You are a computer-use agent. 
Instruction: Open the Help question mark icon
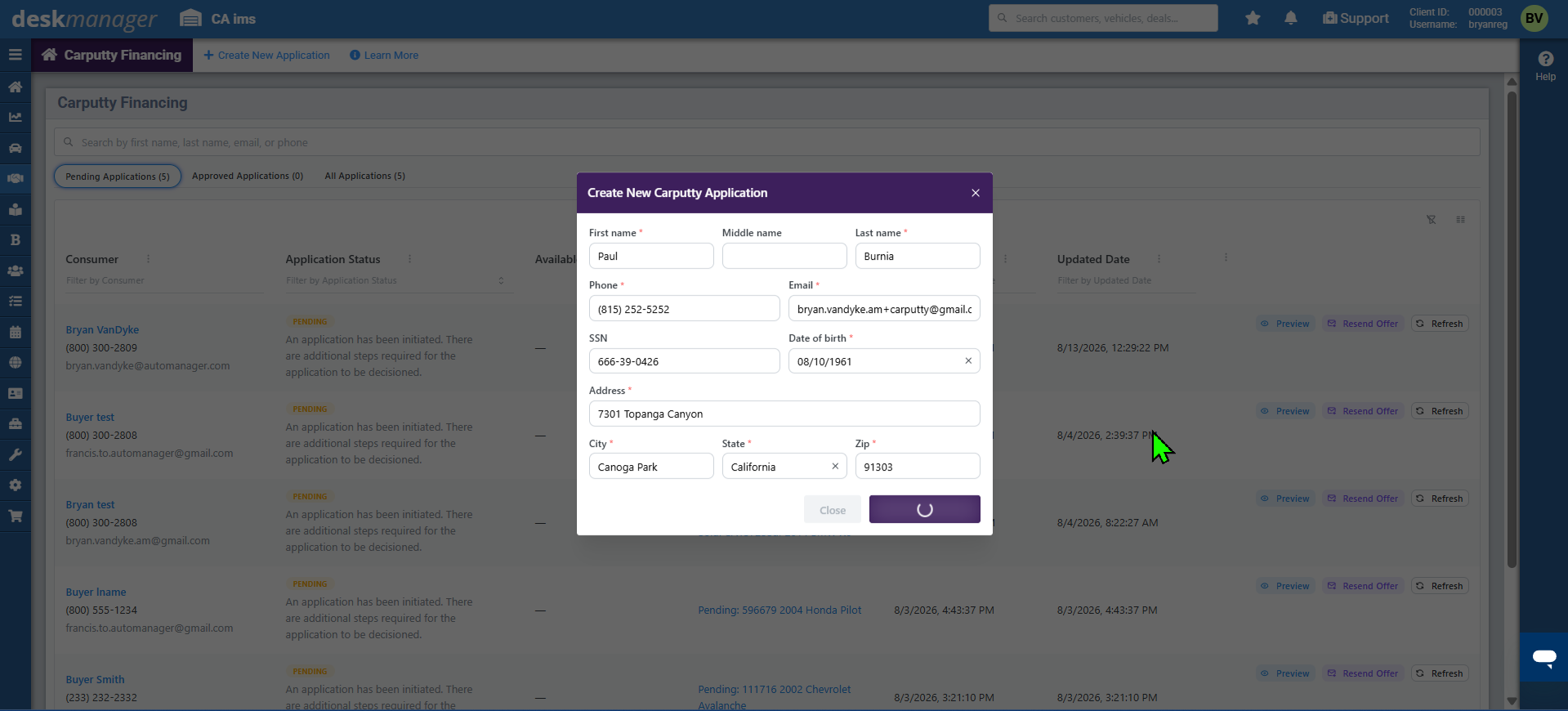click(x=1545, y=59)
